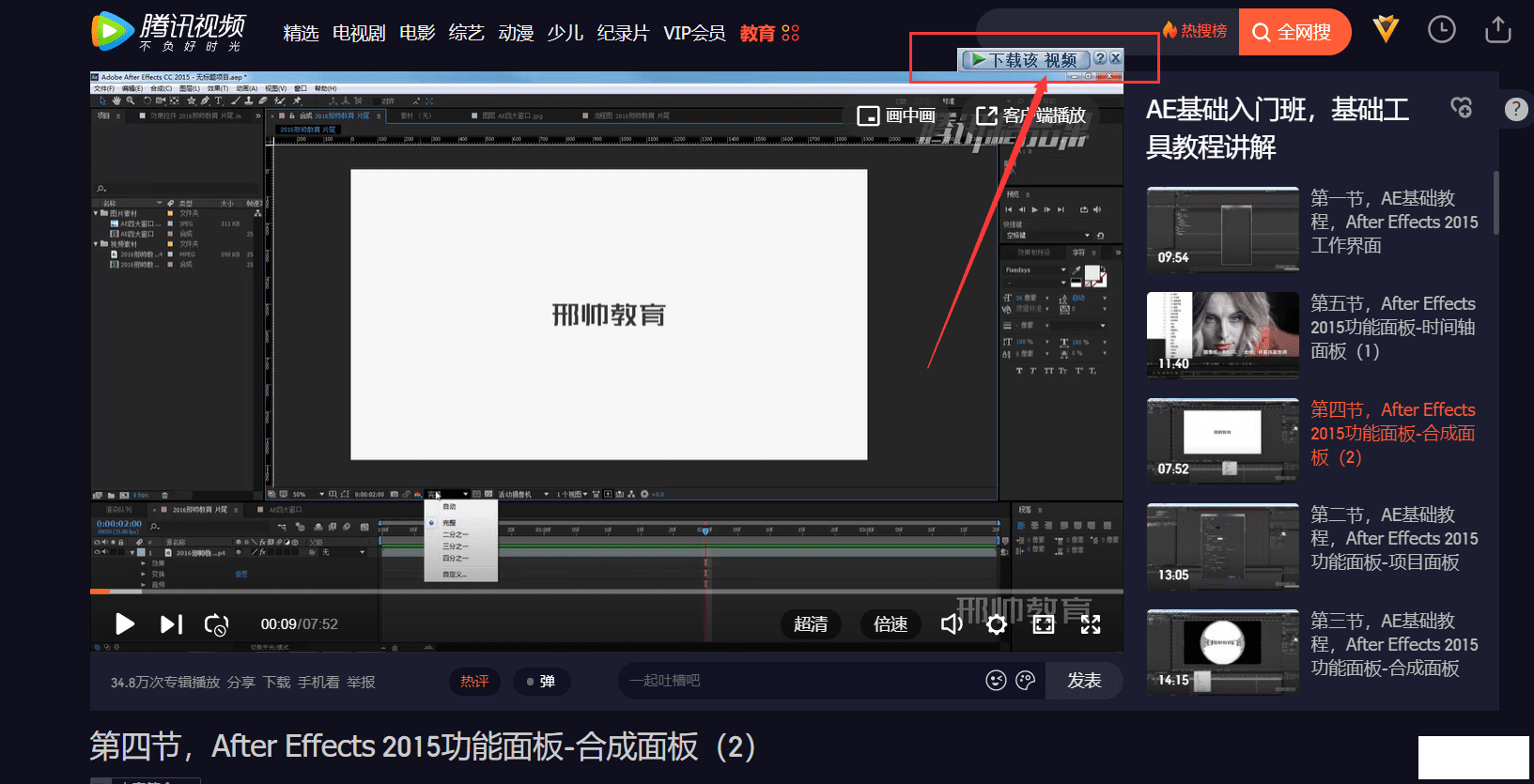Open the 教育 channel
The height and width of the screenshot is (784, 1534).
tap(757, 33)
